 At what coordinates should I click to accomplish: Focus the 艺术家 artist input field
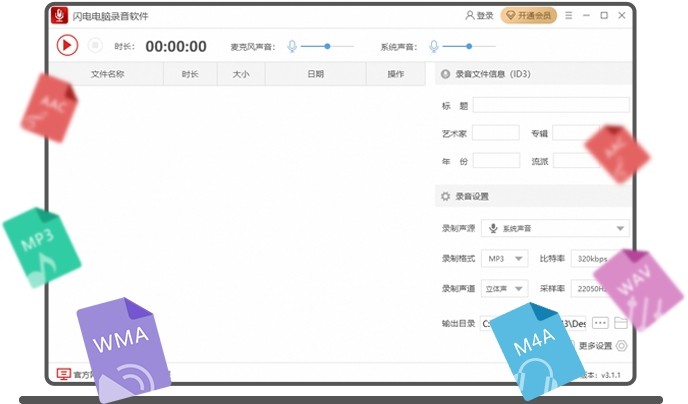pyautogui.click(x=496, y=133)
